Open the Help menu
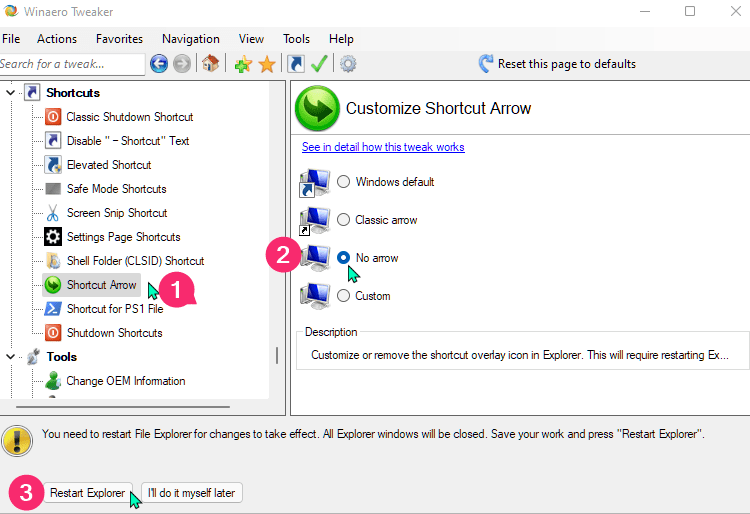 pos(341,39)
